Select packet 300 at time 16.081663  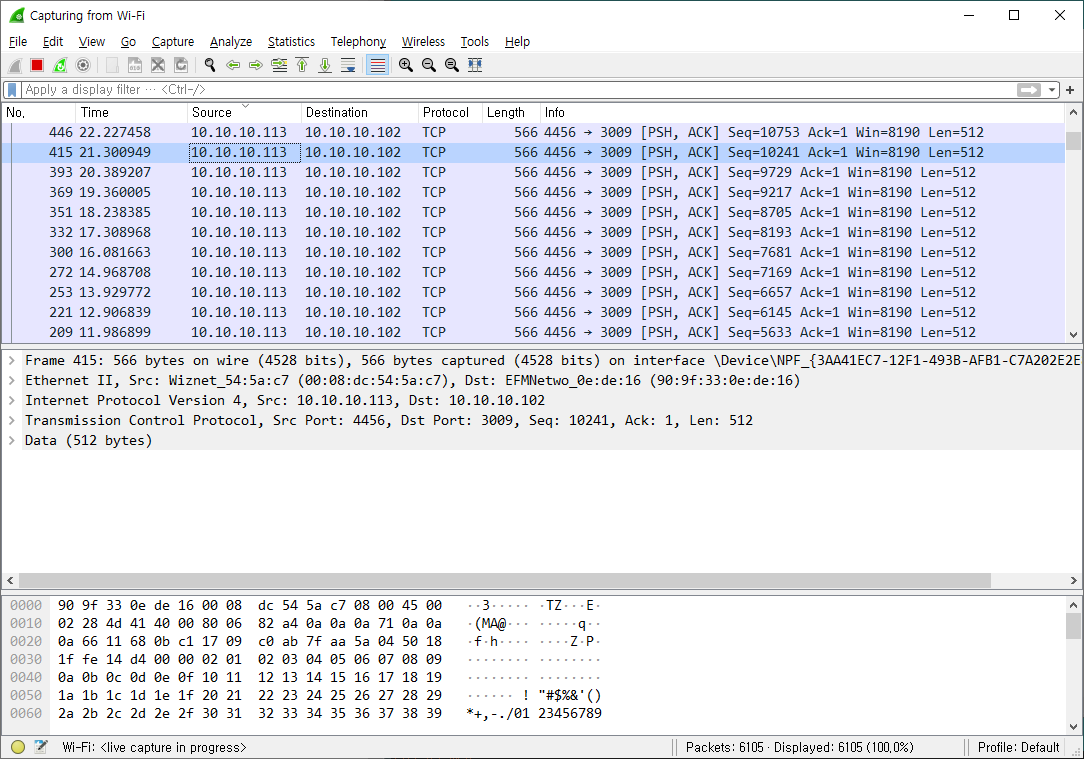(x=534, y=252)
